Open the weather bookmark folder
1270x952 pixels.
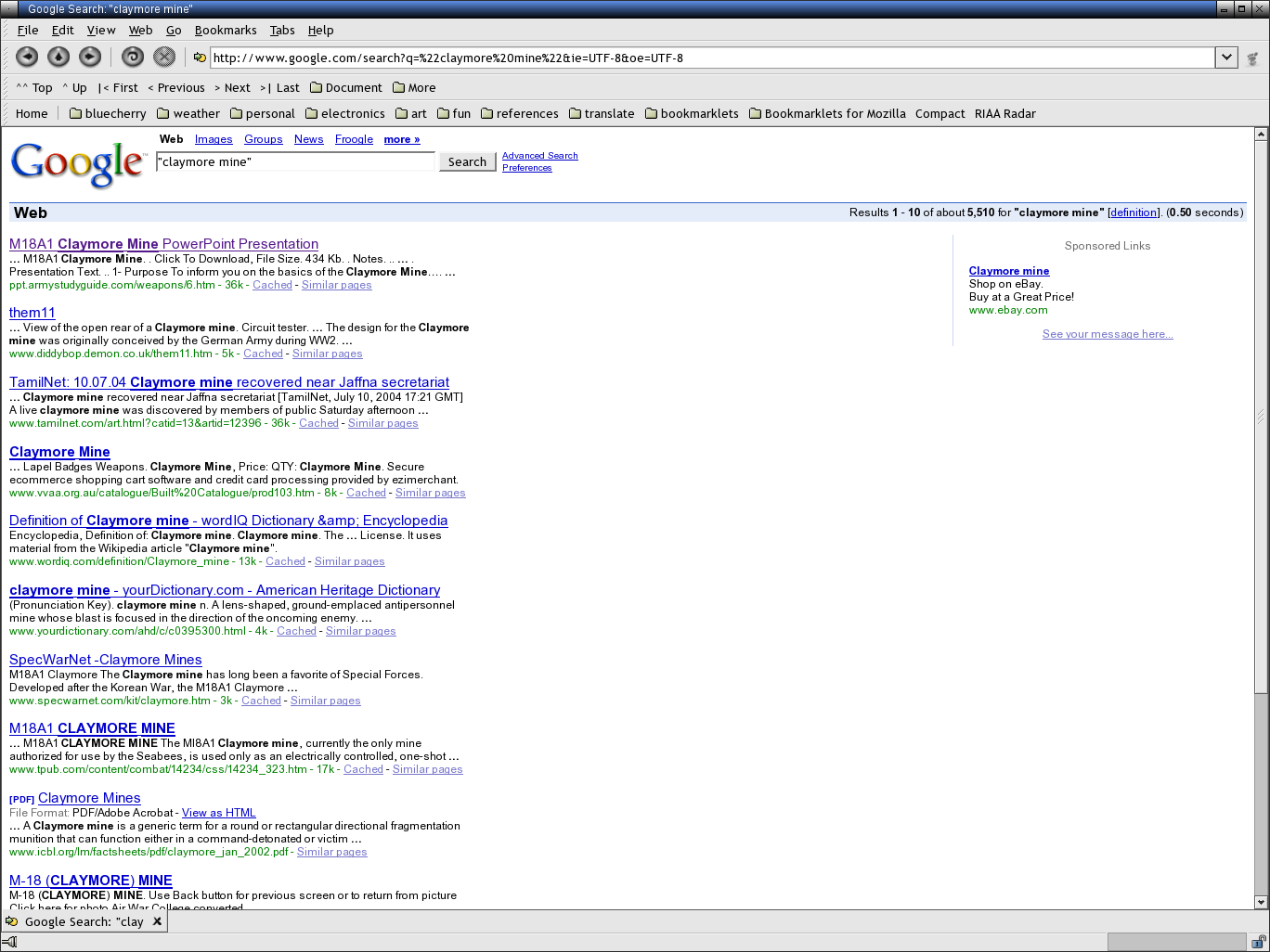coord(188,113)
